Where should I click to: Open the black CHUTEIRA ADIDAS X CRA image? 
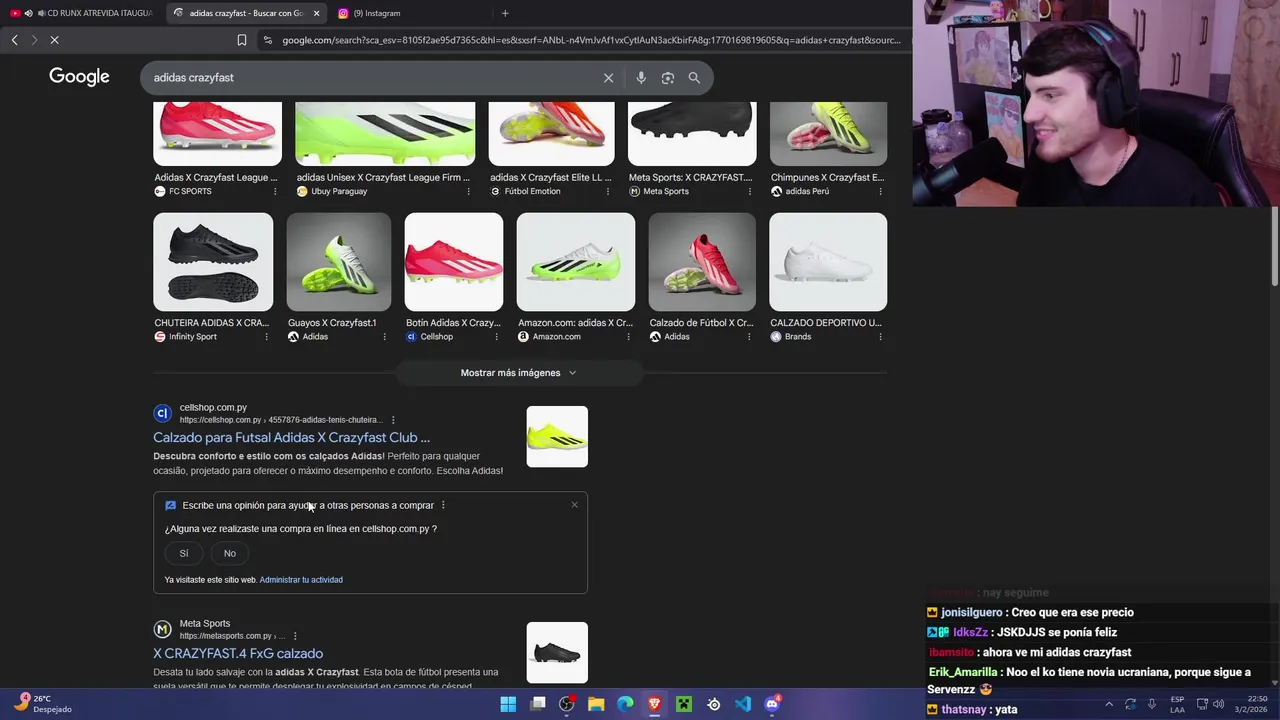click(213, 262)
